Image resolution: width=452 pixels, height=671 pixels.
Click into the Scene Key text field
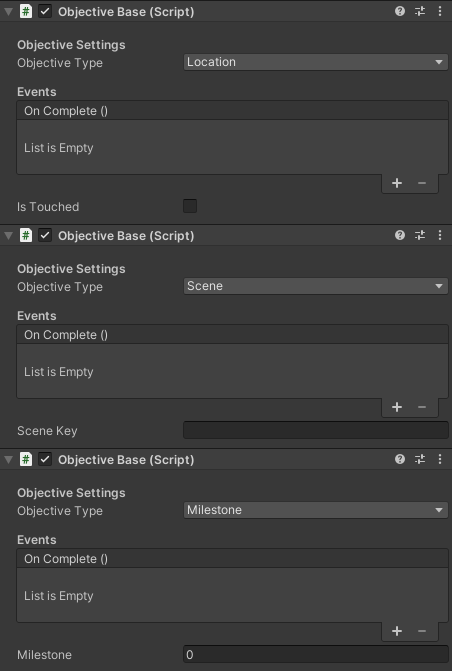[315, 430]
